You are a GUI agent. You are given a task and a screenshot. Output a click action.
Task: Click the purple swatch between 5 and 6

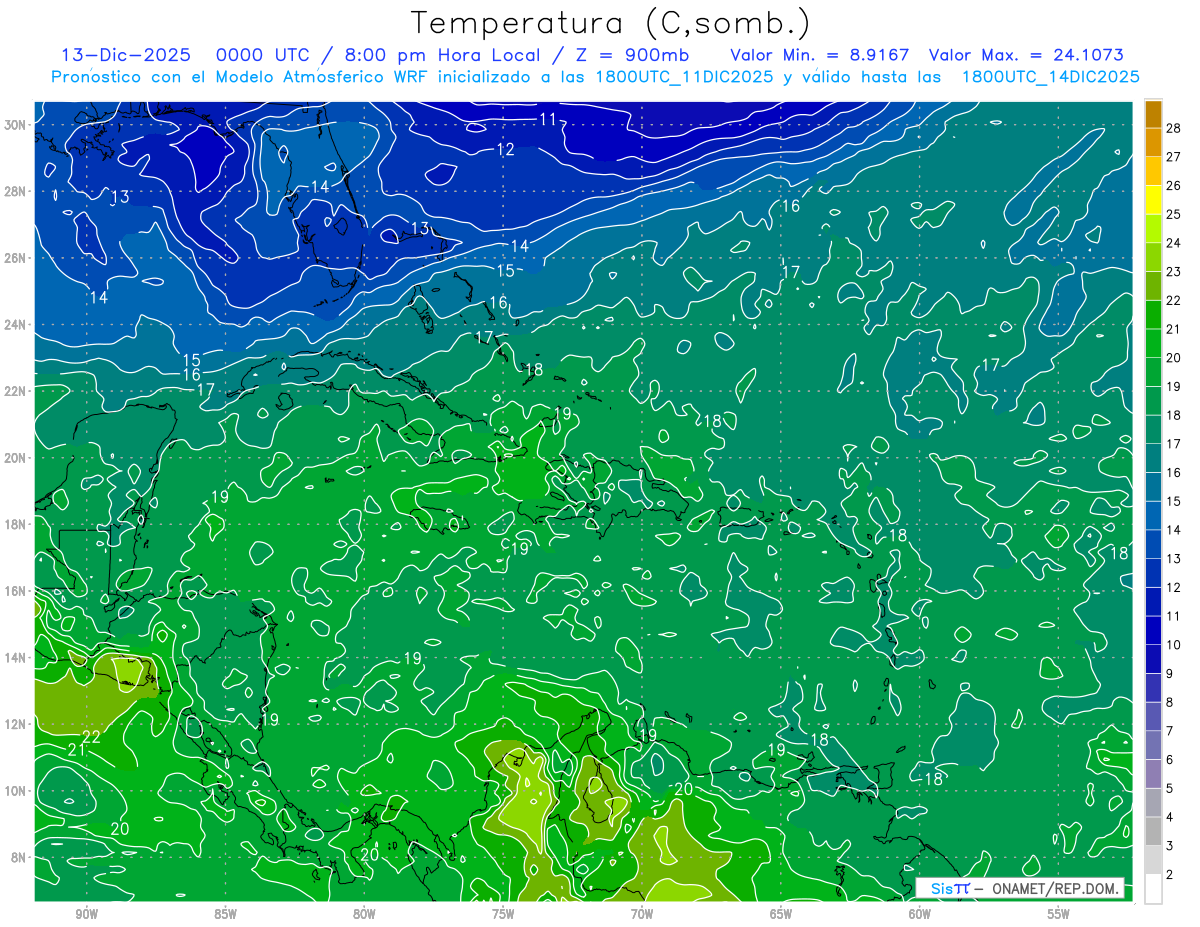(x=1153, y=774)
